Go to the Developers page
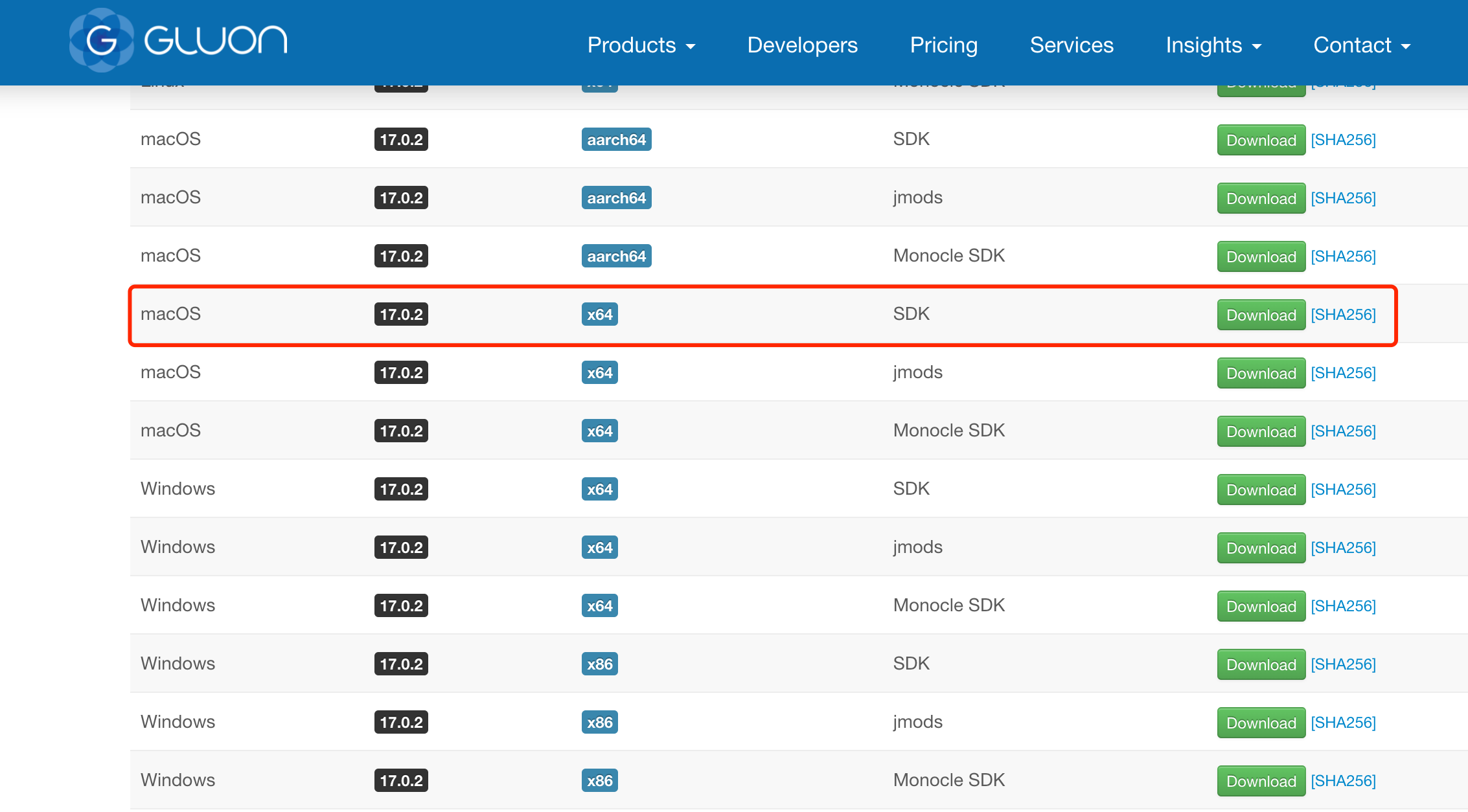The height and width of the screenshot is (812, 1468). point(802,45)
